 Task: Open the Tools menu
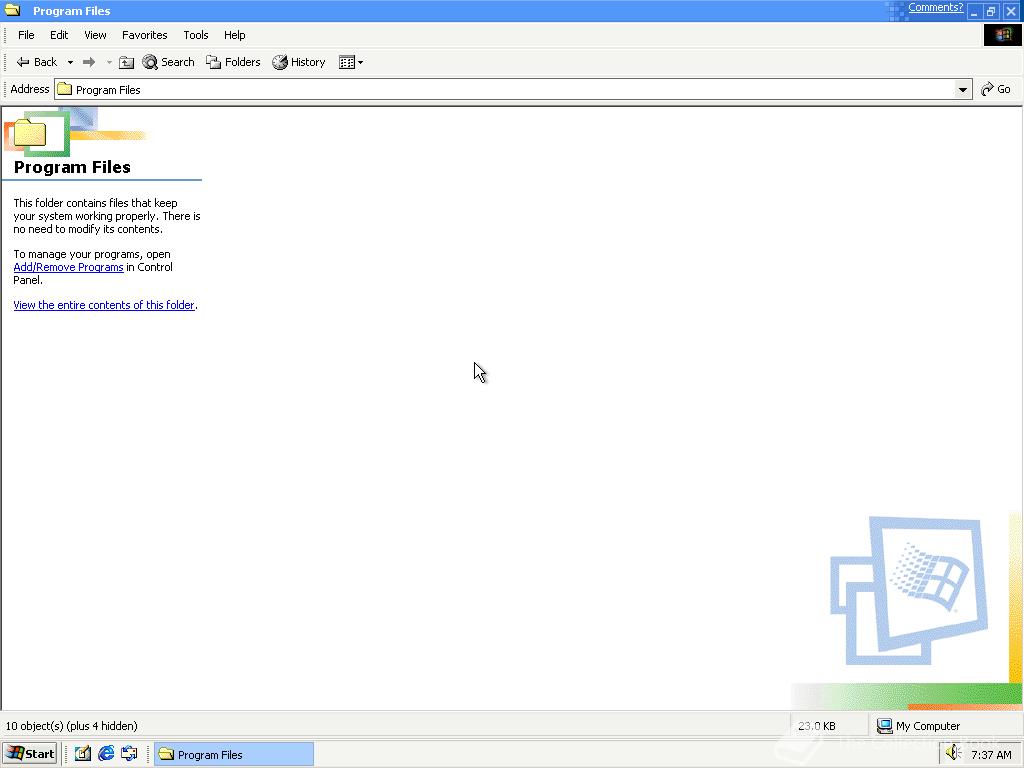[x=195, y=35]
